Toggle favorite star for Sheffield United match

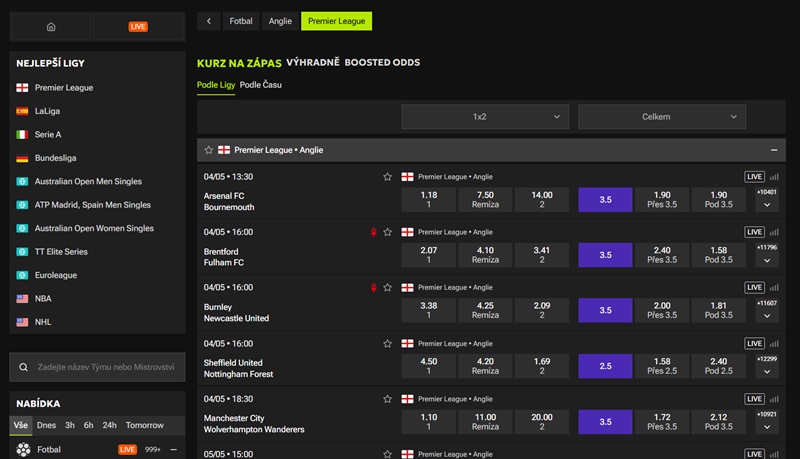(387, 344)
